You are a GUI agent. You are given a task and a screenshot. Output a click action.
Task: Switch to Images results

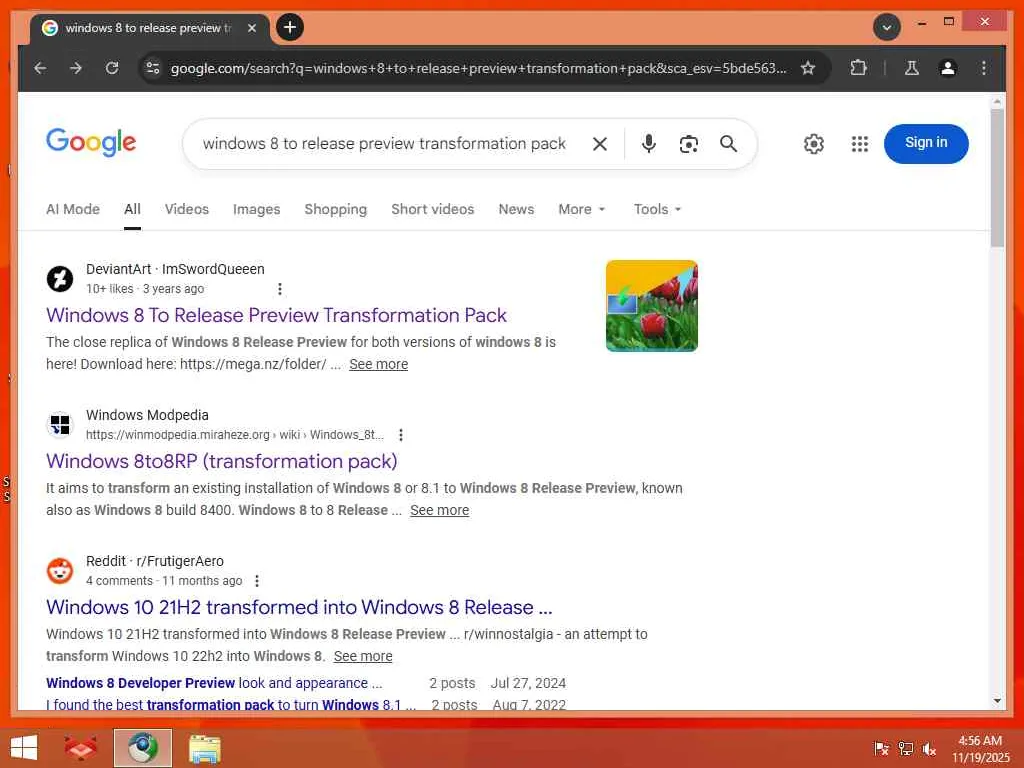tap(256, 209)
